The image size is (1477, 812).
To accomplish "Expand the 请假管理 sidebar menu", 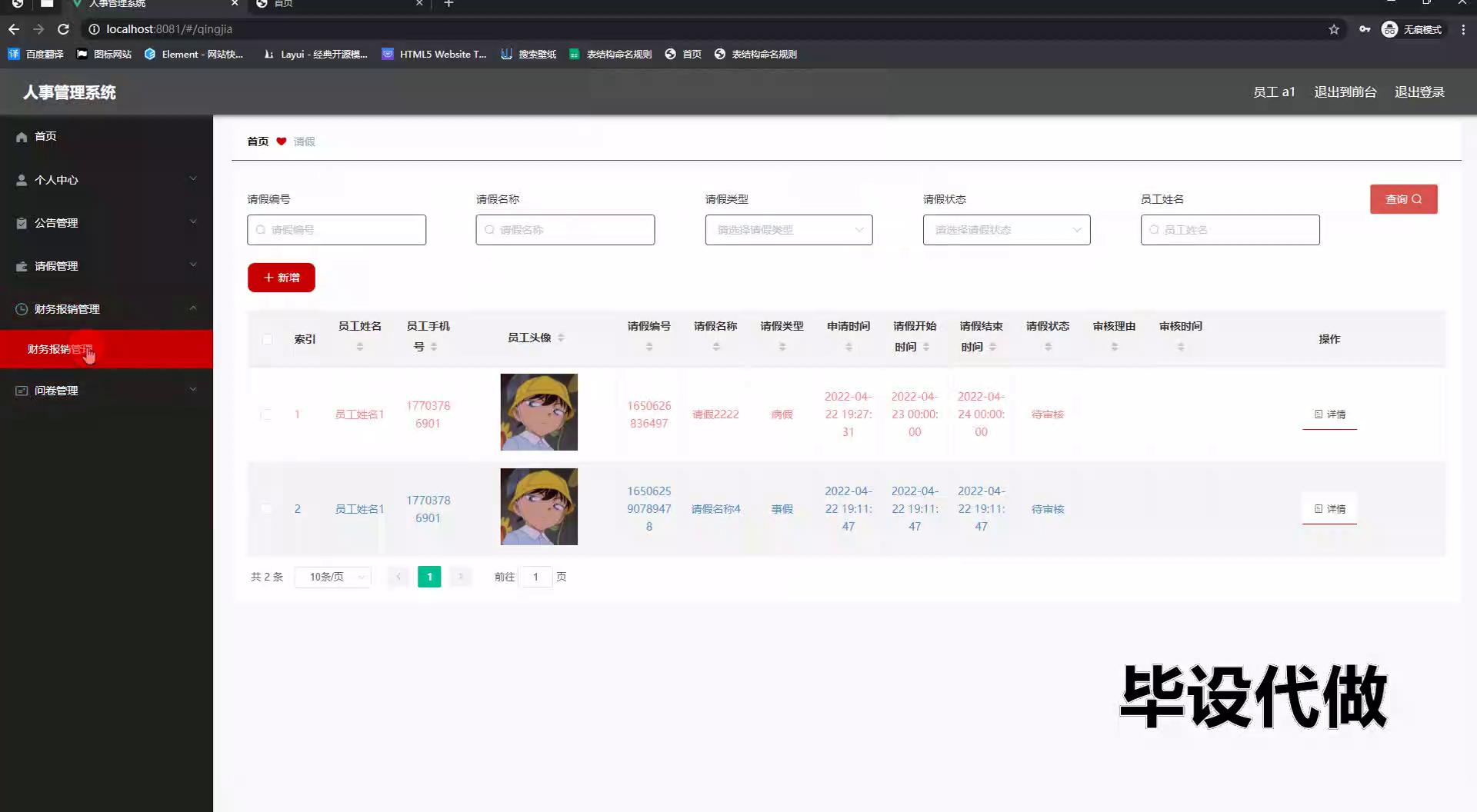I will point(106,266).
